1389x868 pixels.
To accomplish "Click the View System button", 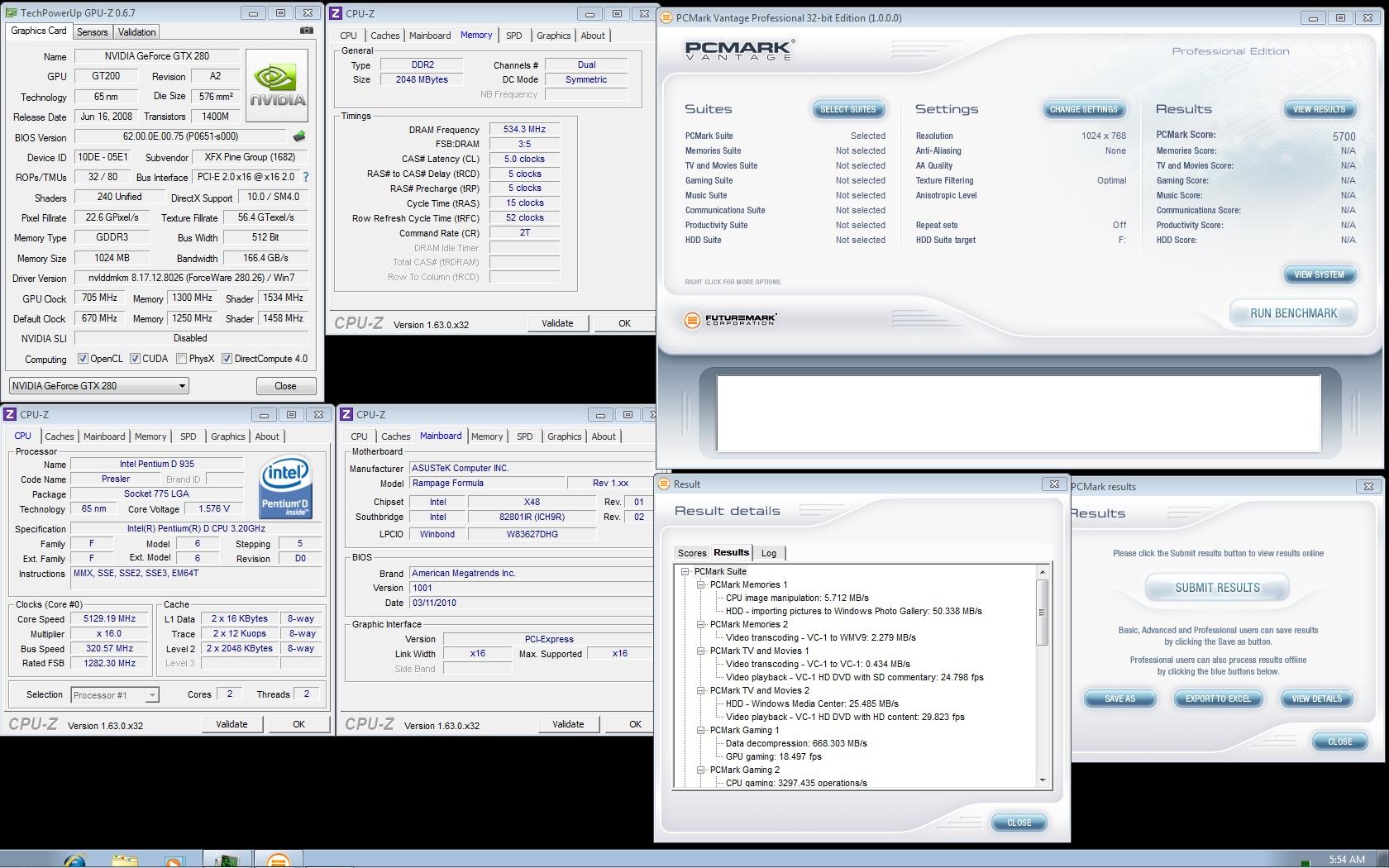I will coord(1319,274).
